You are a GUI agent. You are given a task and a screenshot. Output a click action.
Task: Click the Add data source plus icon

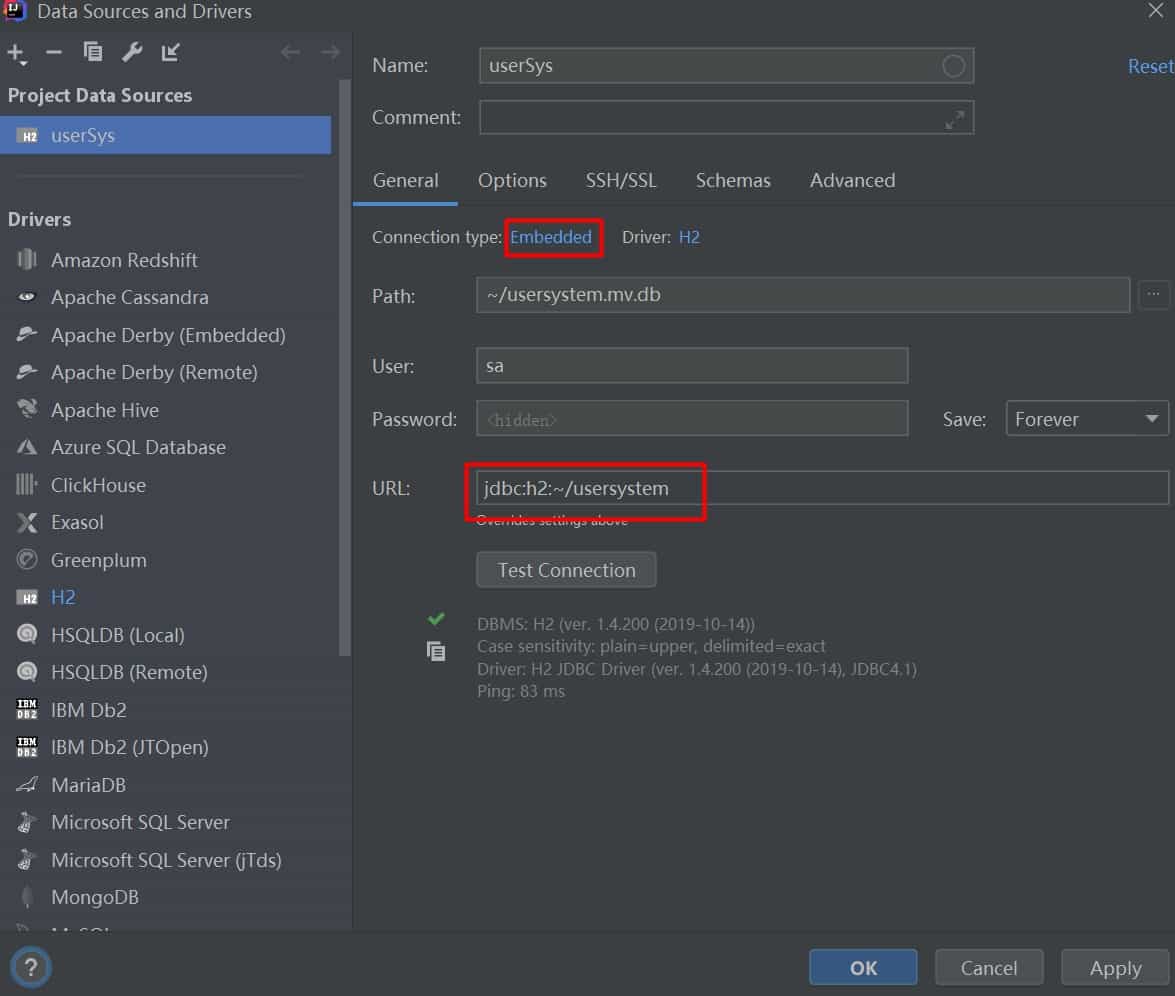16,53
